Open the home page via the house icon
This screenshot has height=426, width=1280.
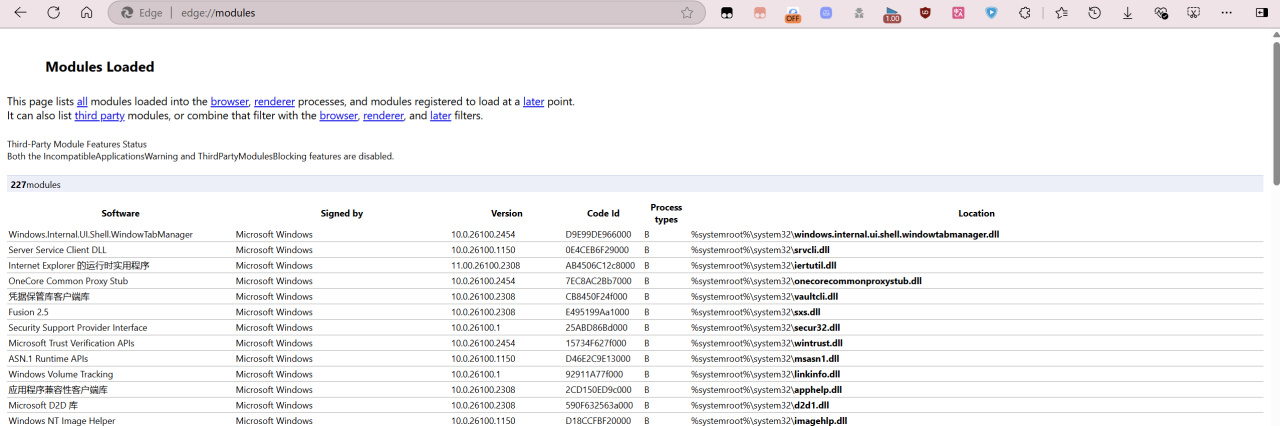86,13
